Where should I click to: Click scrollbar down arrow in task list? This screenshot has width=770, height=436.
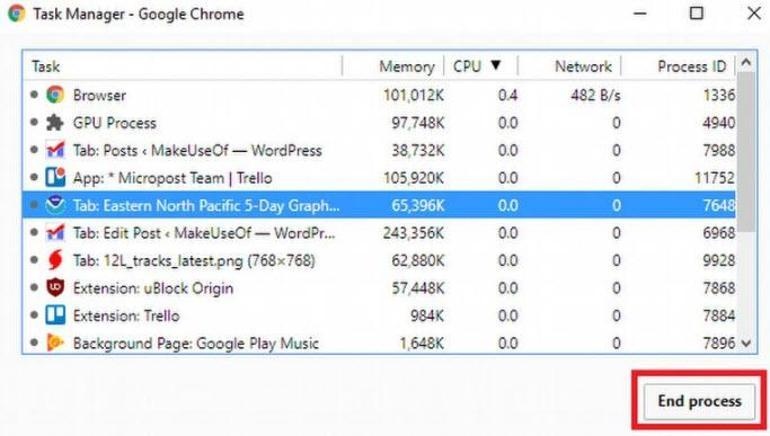[x=746, y=343]
